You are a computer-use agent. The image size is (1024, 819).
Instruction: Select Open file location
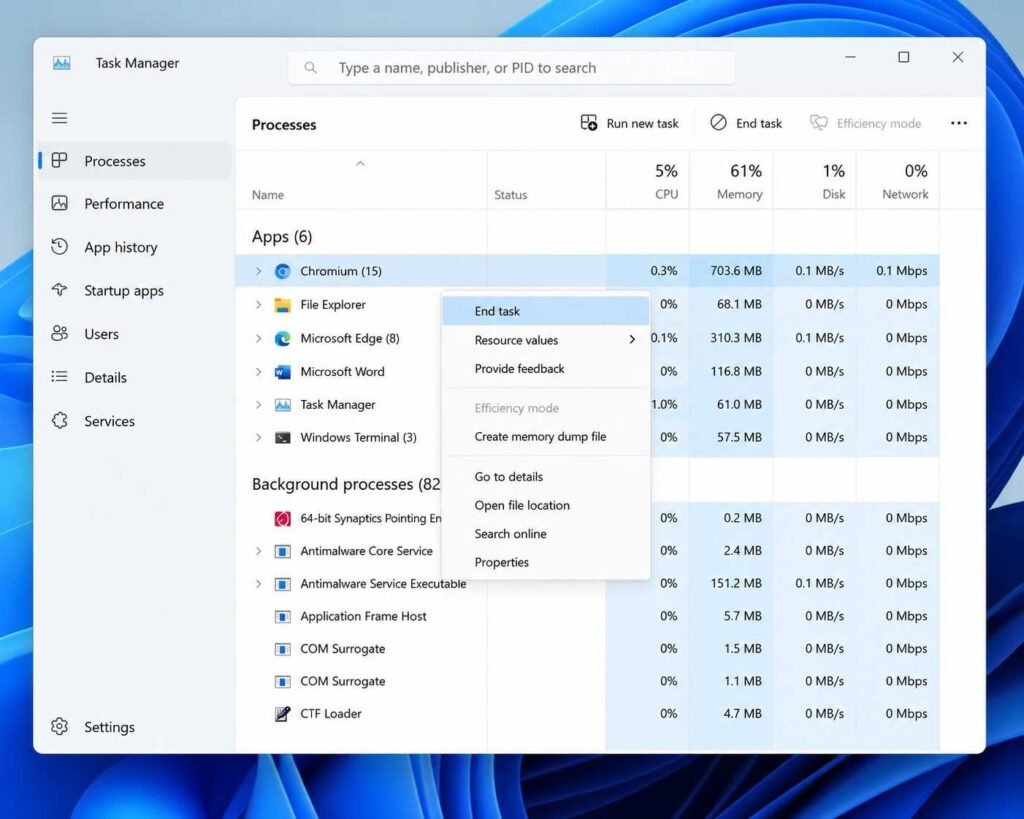click(545, 505)
